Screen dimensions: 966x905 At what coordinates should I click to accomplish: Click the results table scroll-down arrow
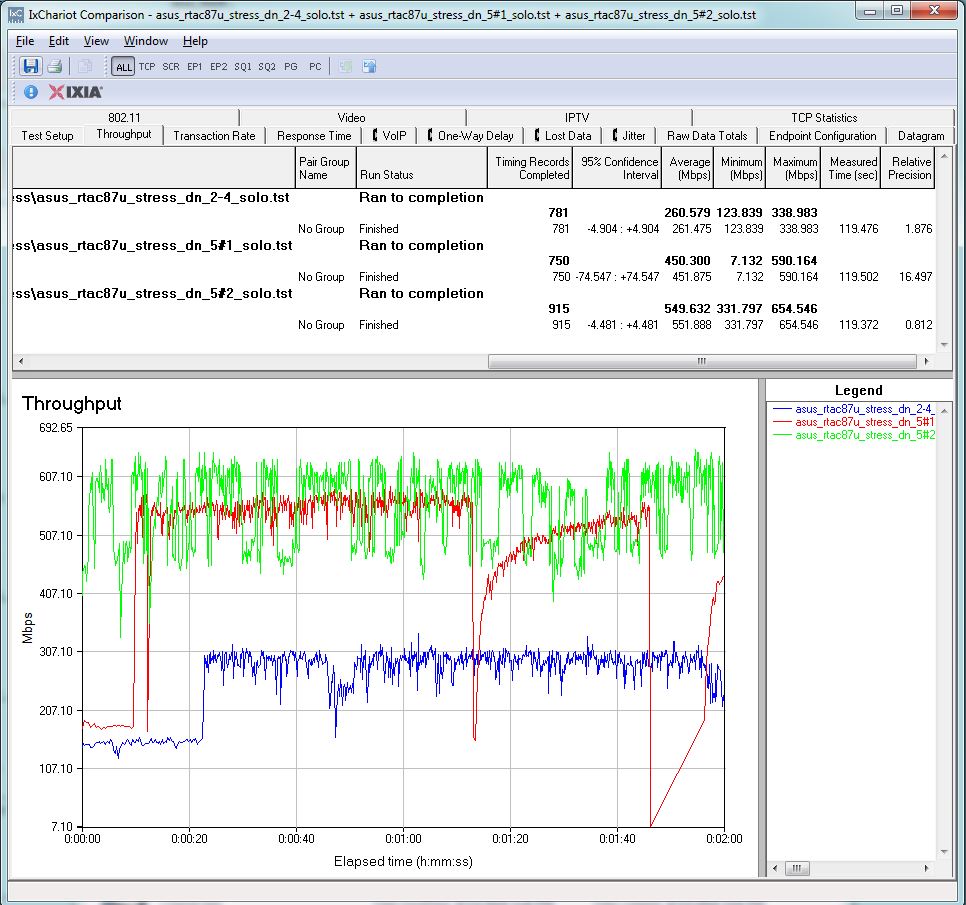point(944,345)
